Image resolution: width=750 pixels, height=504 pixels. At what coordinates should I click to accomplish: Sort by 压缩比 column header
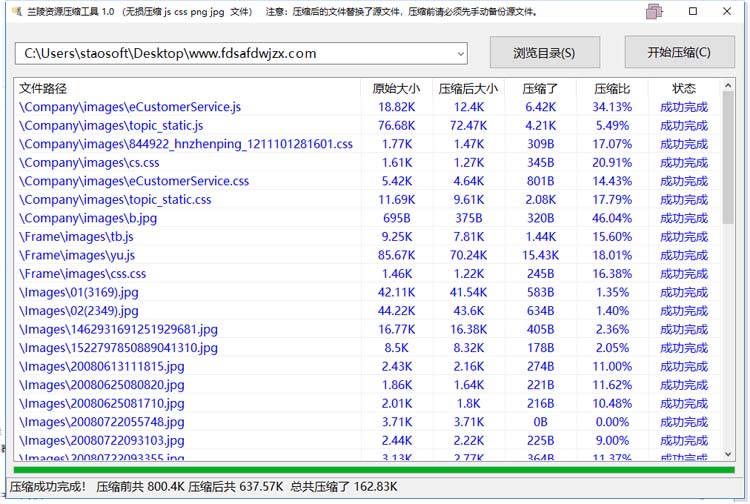(612, 88)
